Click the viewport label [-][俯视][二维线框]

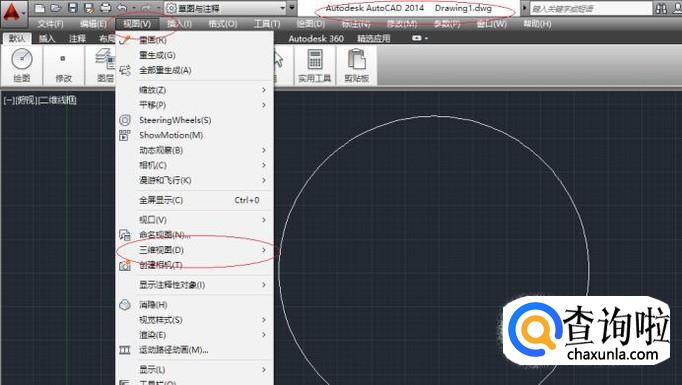tap(40, 100)
